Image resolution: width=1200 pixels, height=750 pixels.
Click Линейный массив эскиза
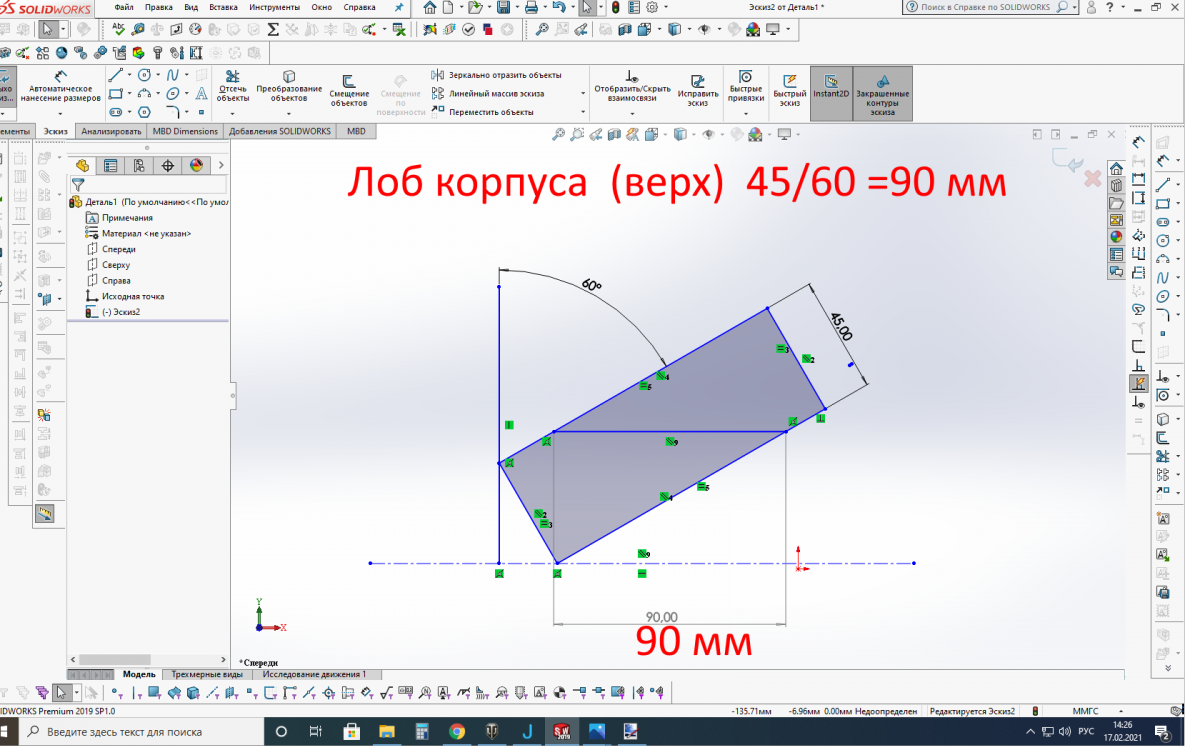point(488,93)
